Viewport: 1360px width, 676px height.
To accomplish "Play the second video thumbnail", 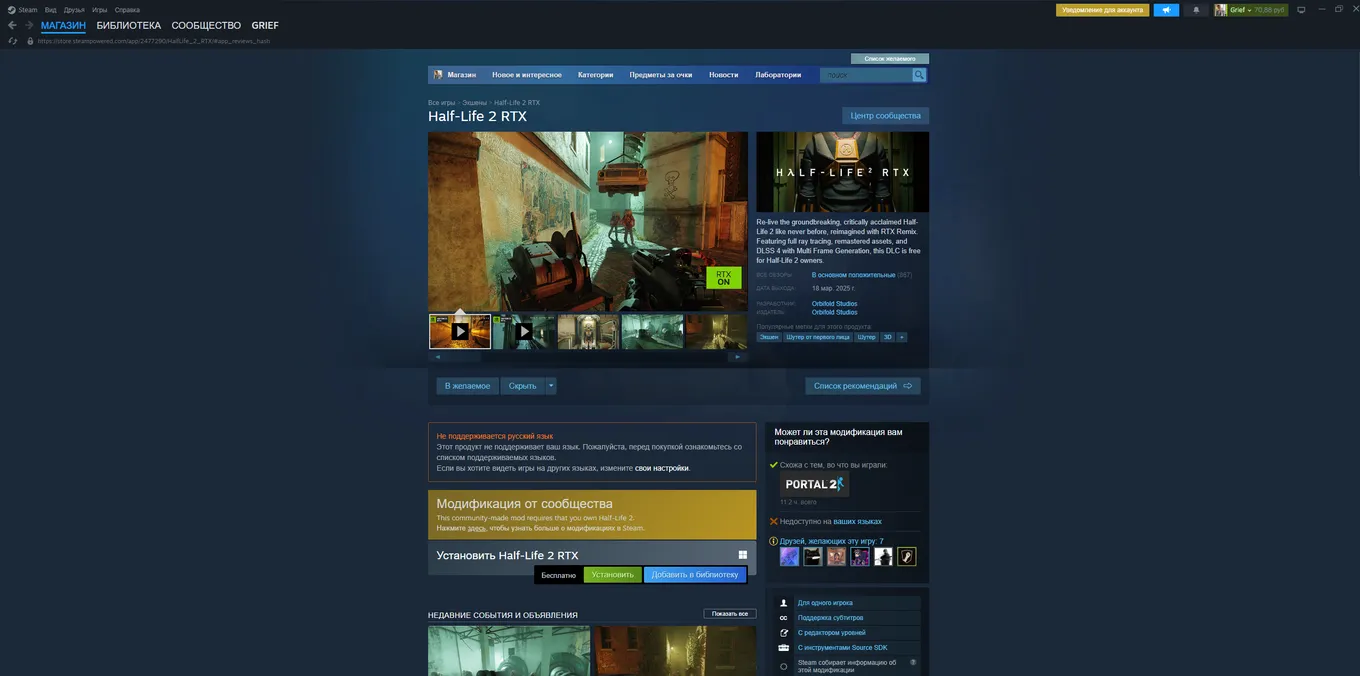I will tap(524, 331).
